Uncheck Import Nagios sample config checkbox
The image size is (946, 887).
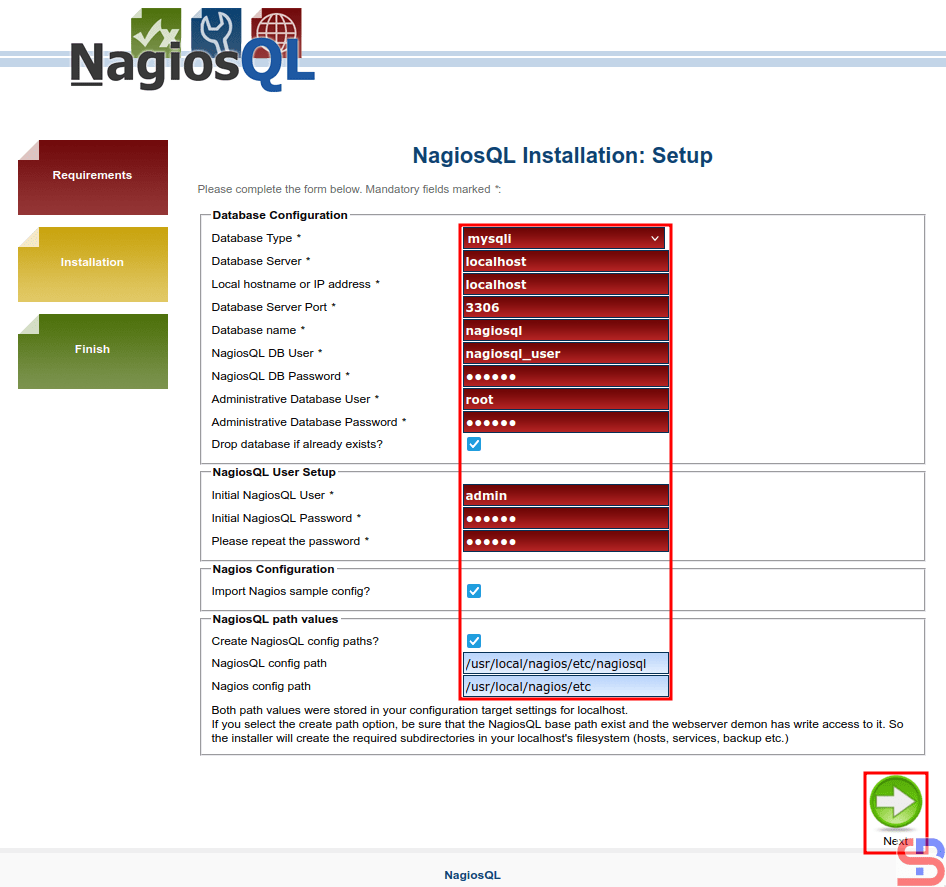coord(474,591)
